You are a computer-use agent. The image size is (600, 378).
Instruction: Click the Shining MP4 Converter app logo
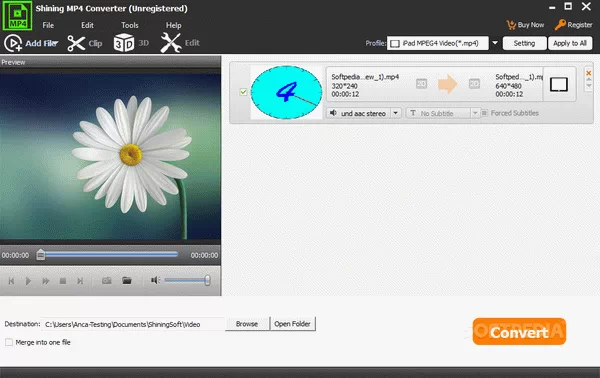pyautogui.click(x=17, y=16)
